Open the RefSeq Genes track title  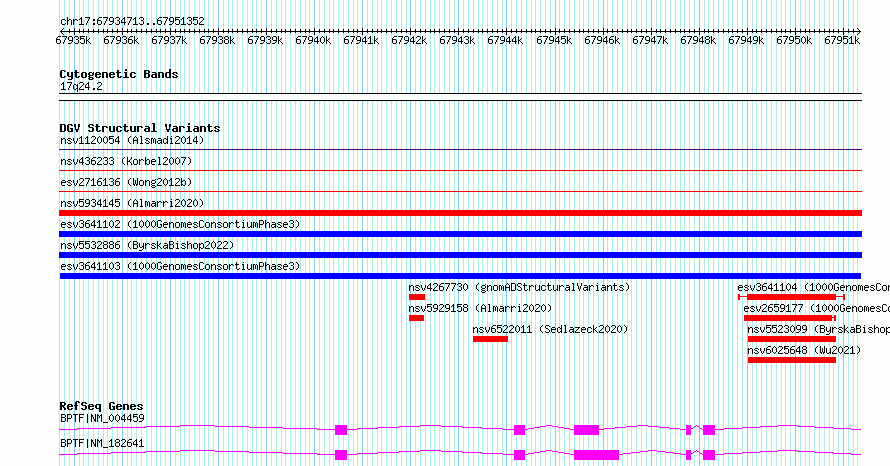point(102,406)
